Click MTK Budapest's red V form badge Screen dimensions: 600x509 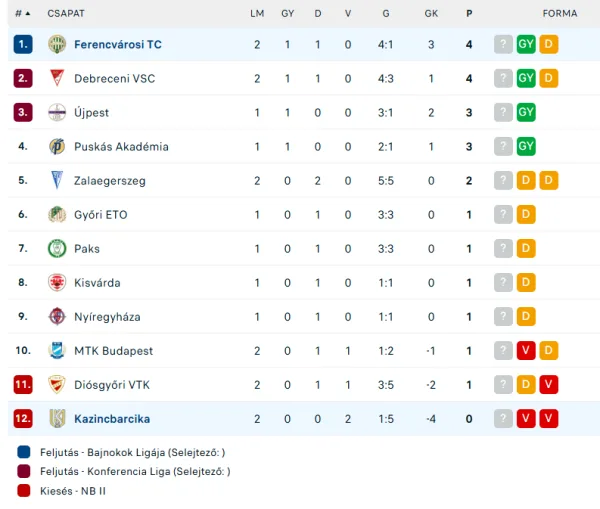[x=526, y=350]
